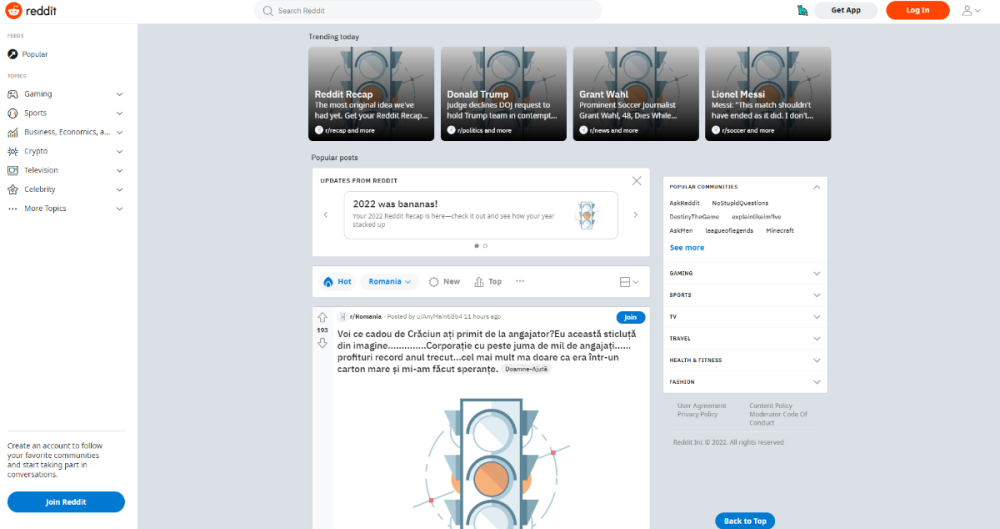Expand the Television topic chevron

119,170
